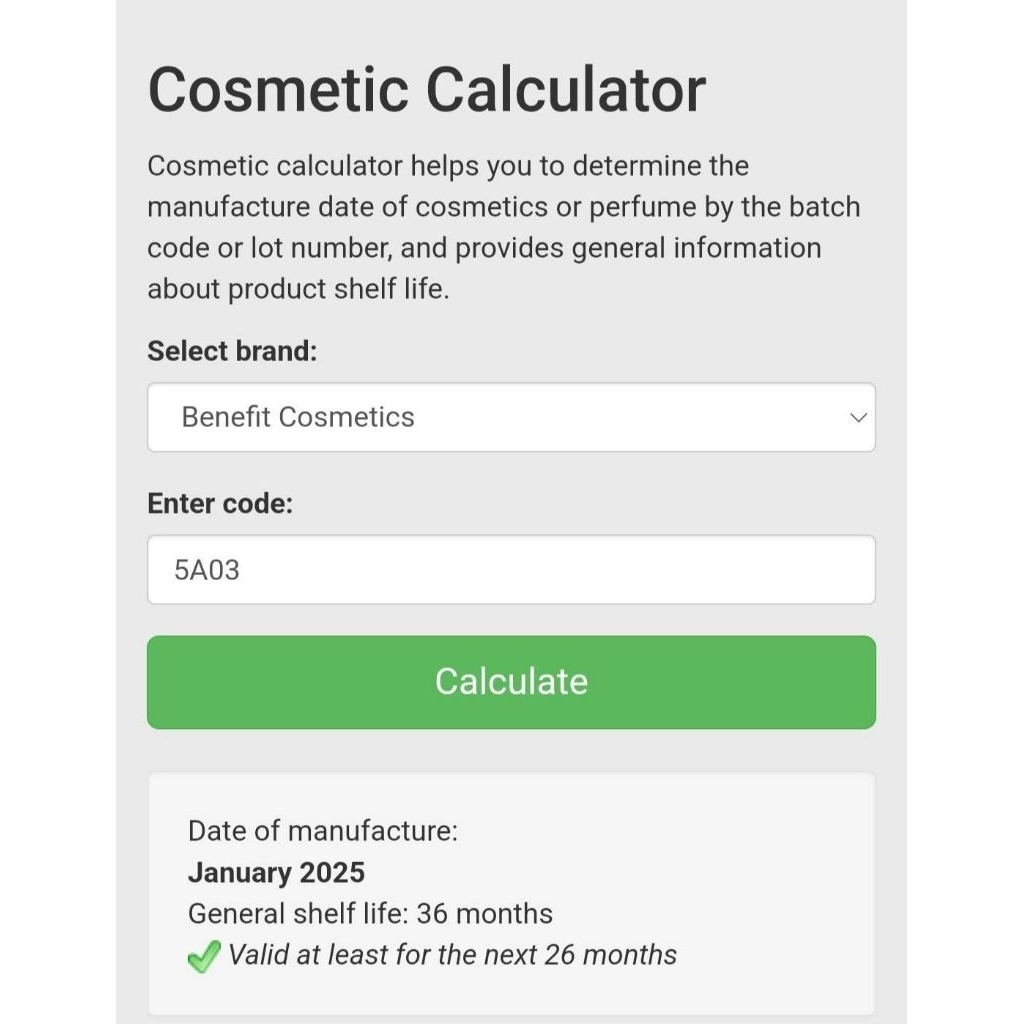Click description line "about product shelf life."
Screen dimensions: 1024x1024
(298, 289)
